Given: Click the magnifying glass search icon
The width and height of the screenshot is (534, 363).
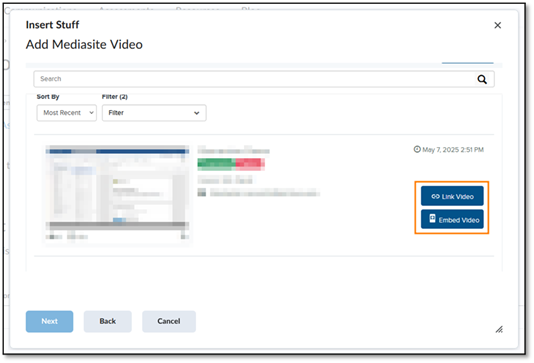Looking at the screenshot, I should pos(482,79).
